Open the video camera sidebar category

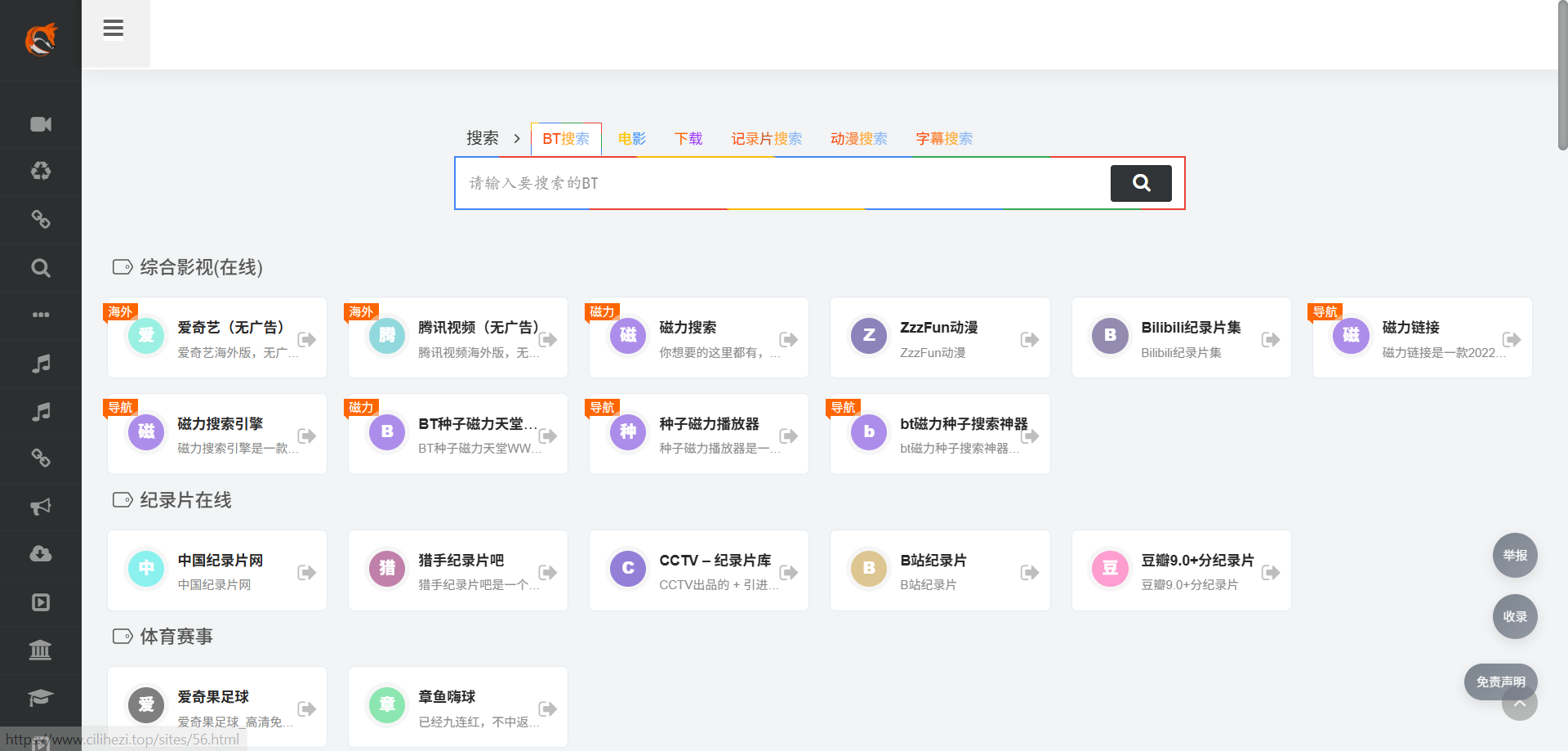pyautogui.click(x=41, y=124)
